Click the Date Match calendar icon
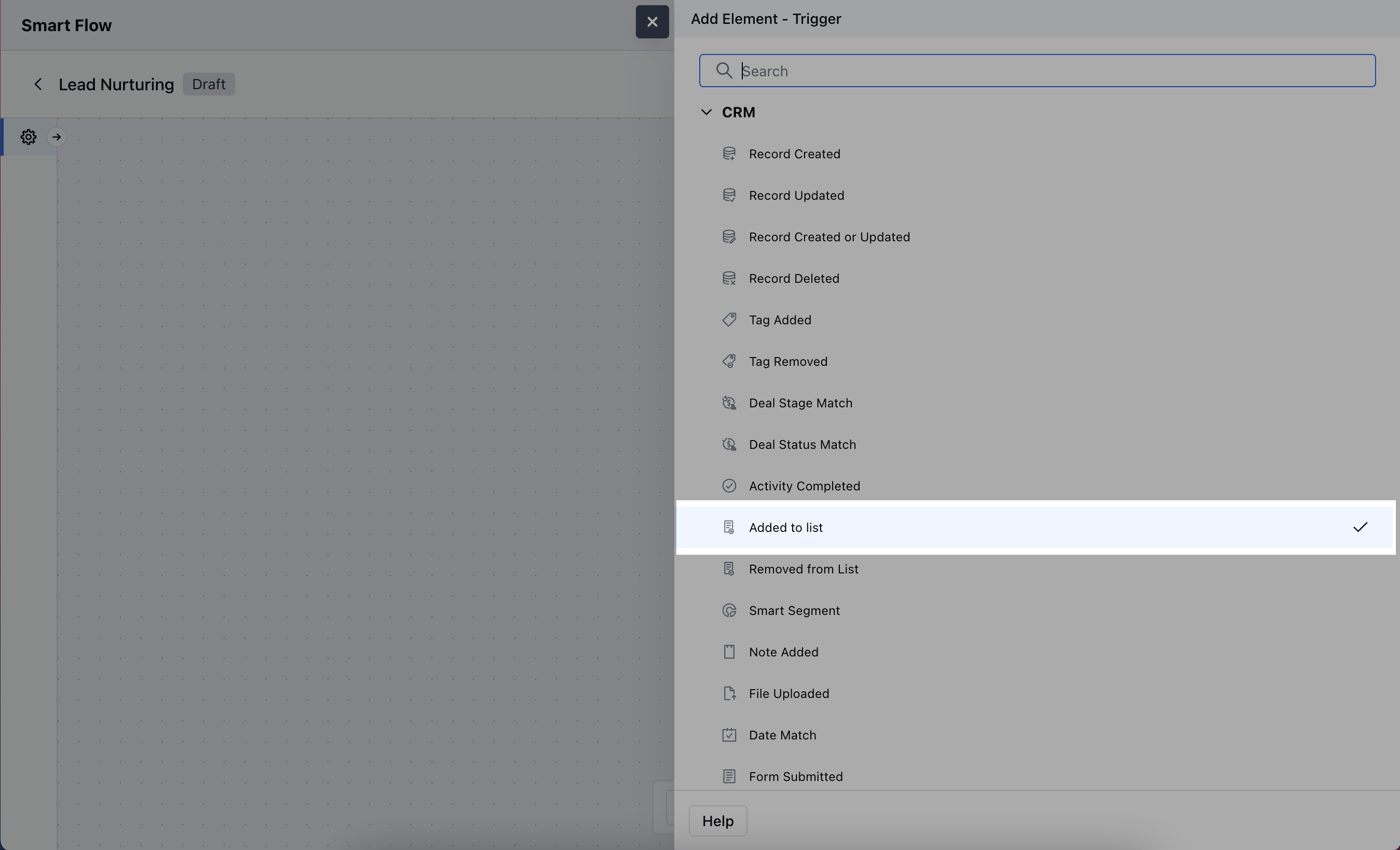The height and width of the screenshot is (850, 1400). tap(729, 735)
